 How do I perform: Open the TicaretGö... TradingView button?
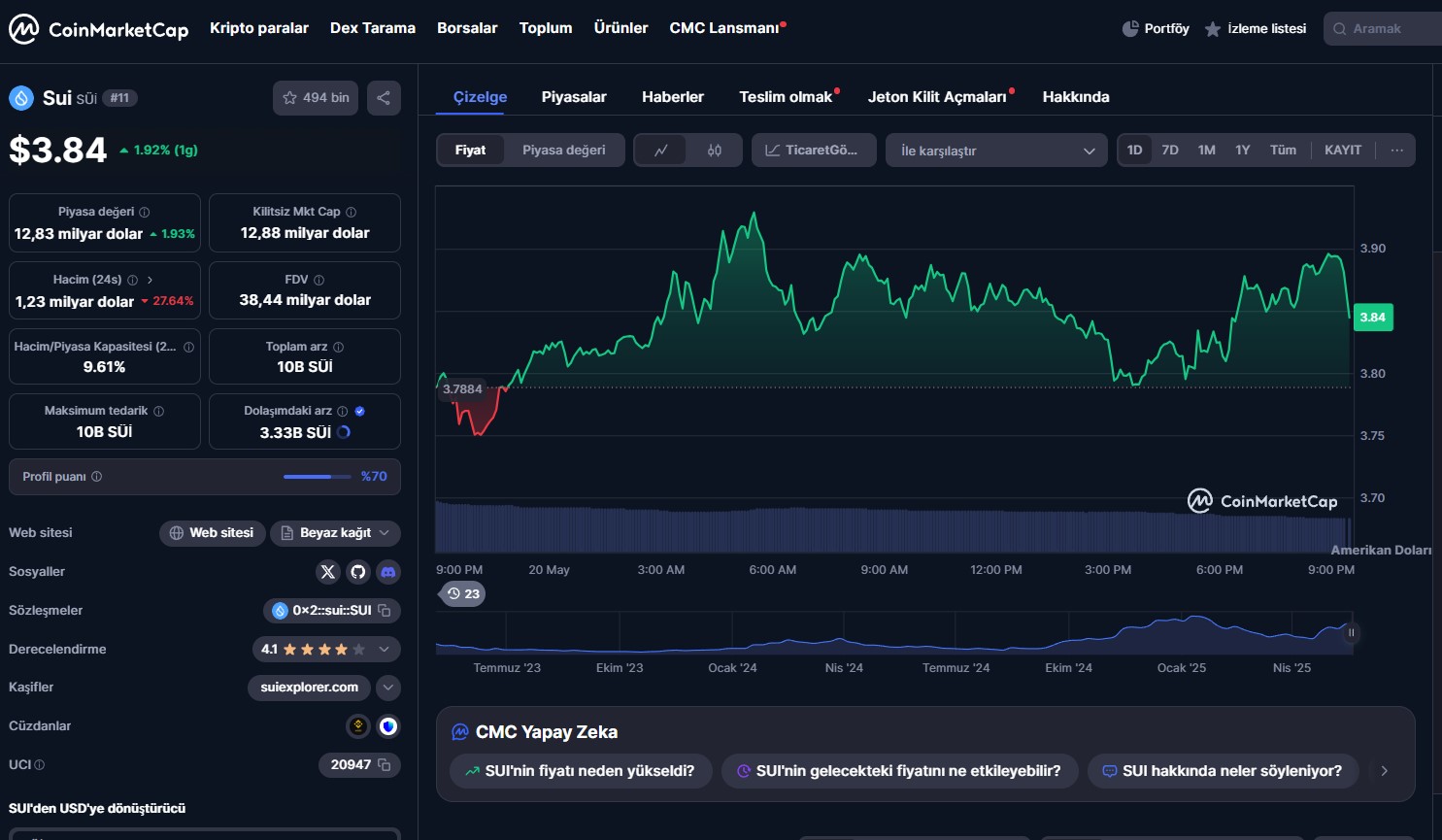coord(814,151)
